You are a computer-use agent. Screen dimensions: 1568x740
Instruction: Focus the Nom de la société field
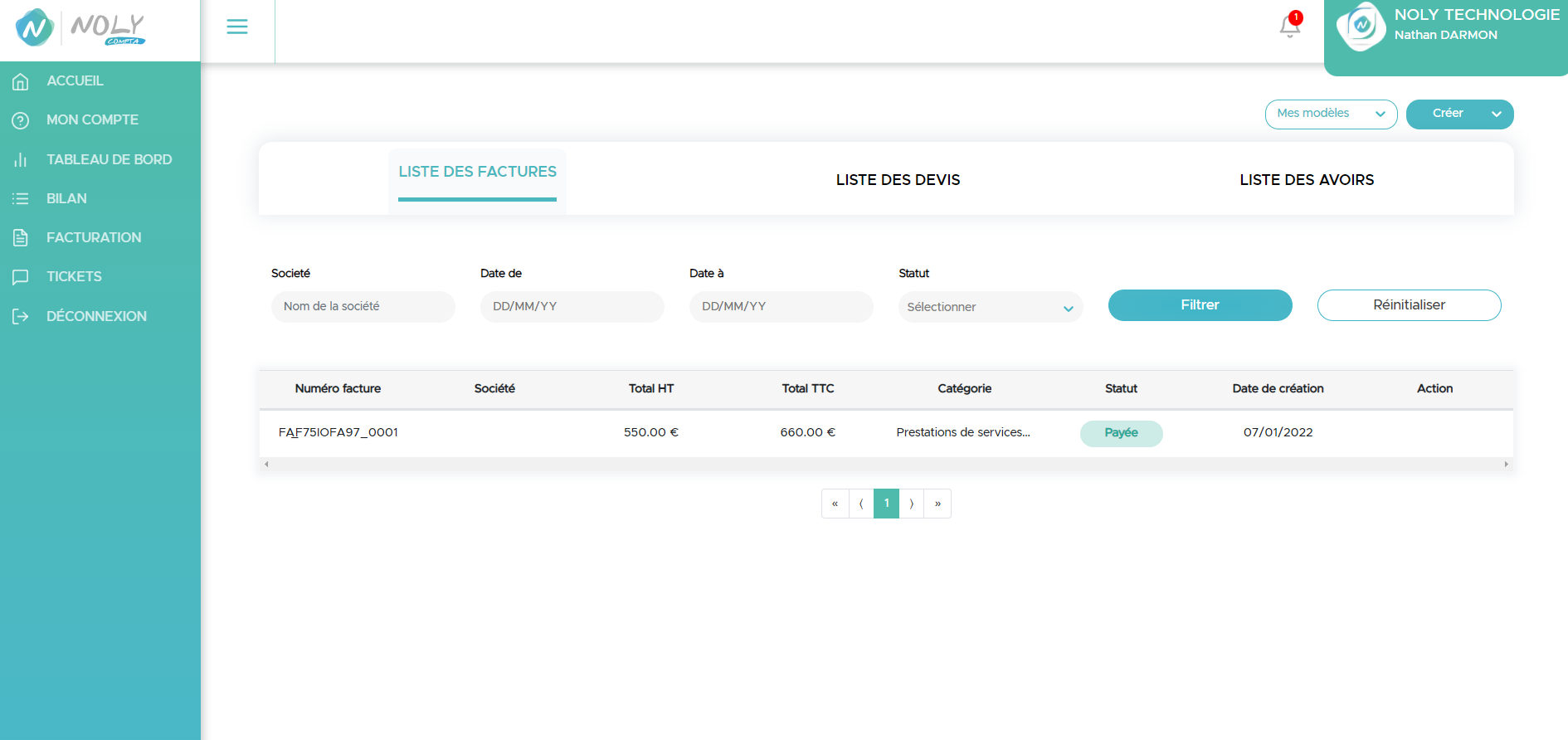[363, 306]
